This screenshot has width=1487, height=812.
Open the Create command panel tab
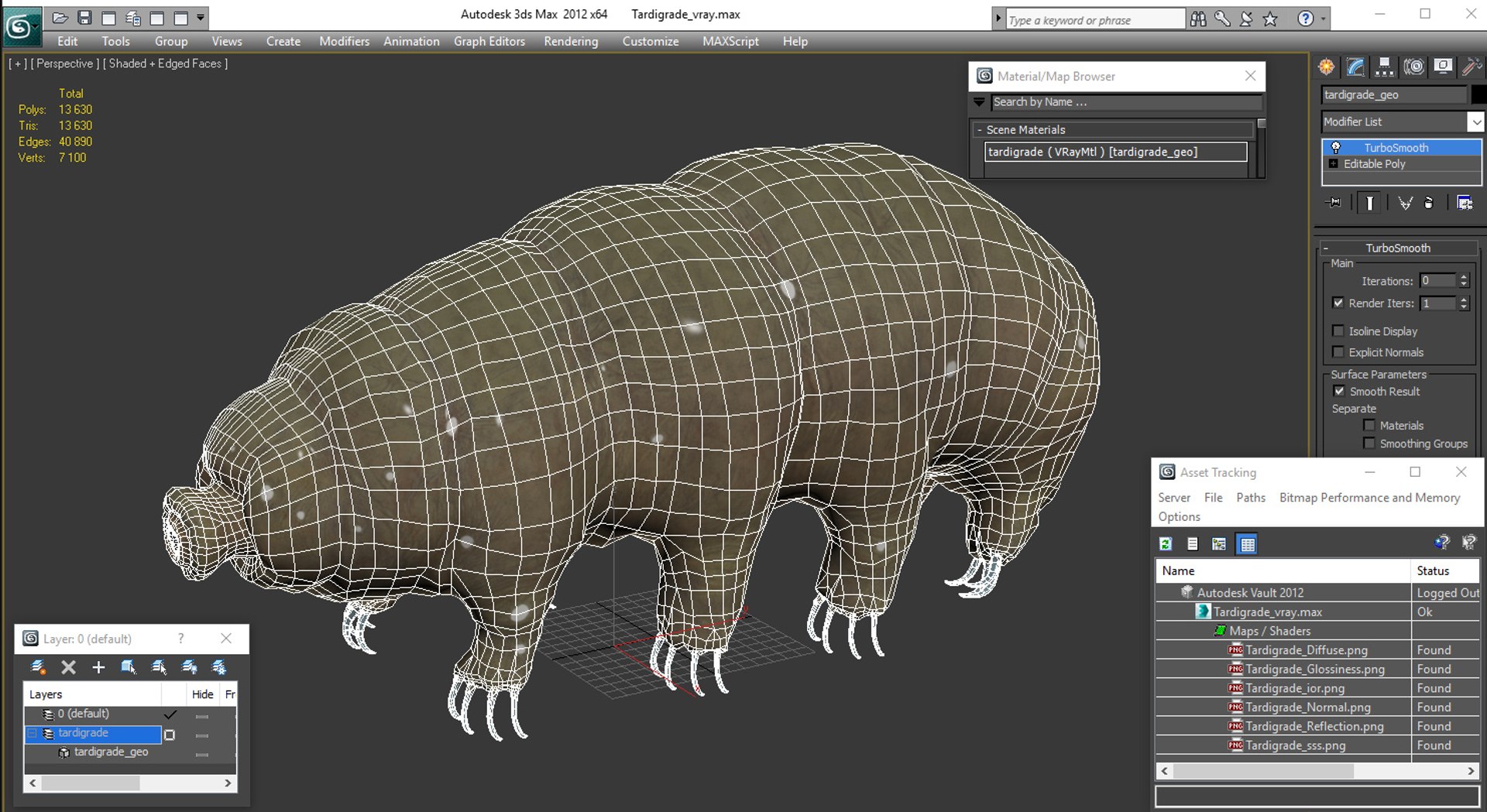point(1327,67)
